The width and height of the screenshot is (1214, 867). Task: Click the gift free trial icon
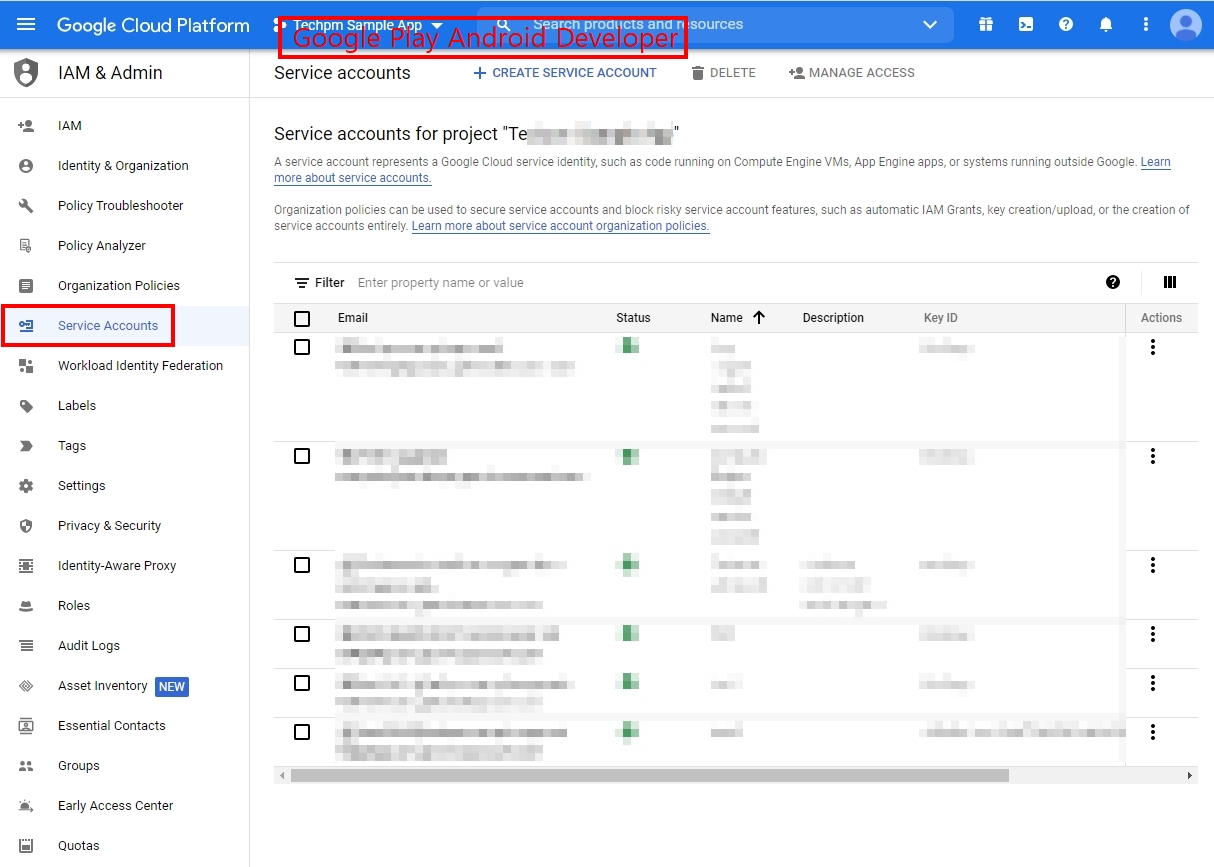pos(986,24)
